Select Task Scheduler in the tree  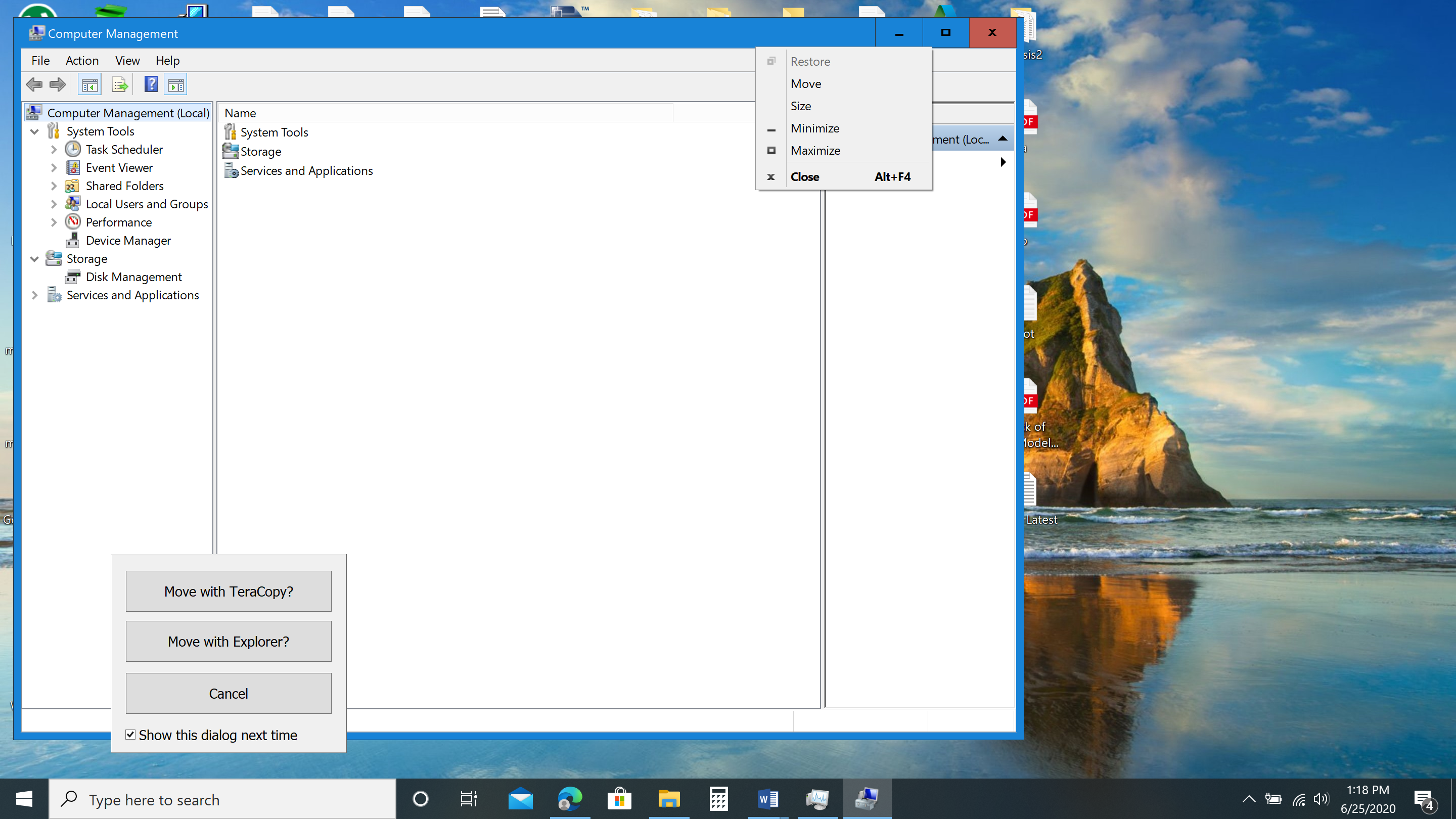124,149
